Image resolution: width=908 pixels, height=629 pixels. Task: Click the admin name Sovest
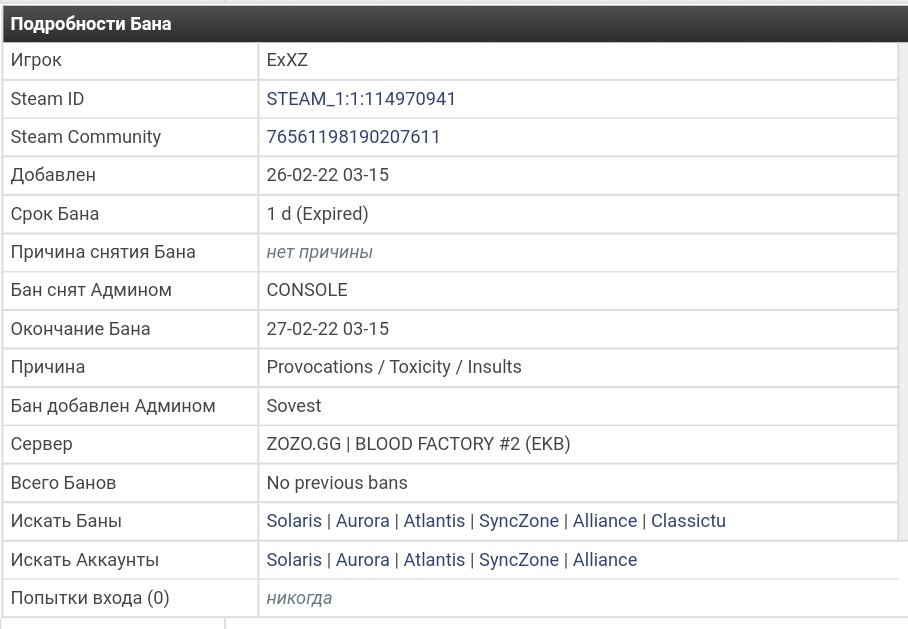294,406
